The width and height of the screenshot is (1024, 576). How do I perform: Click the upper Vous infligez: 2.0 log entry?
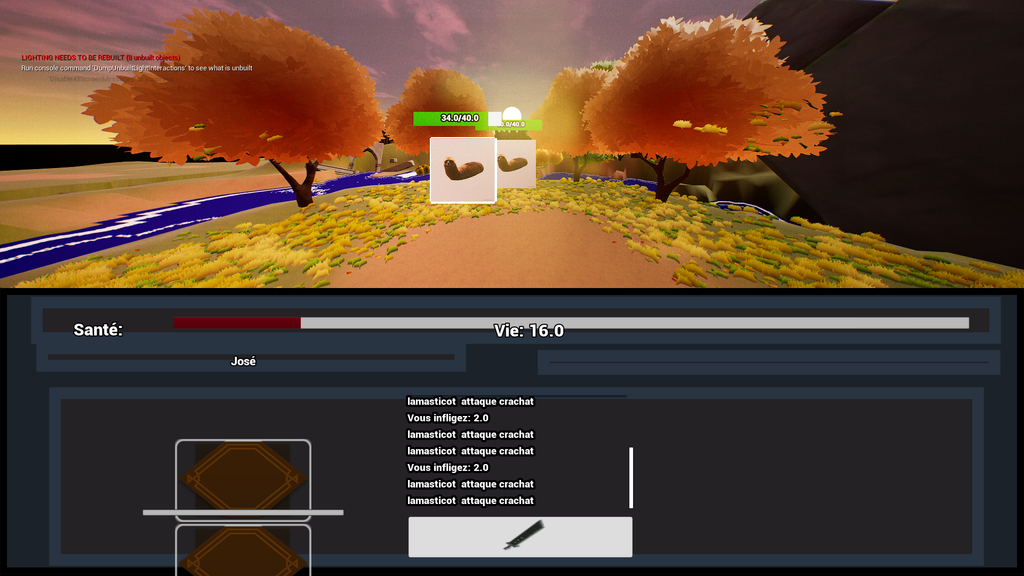point(447,418)
